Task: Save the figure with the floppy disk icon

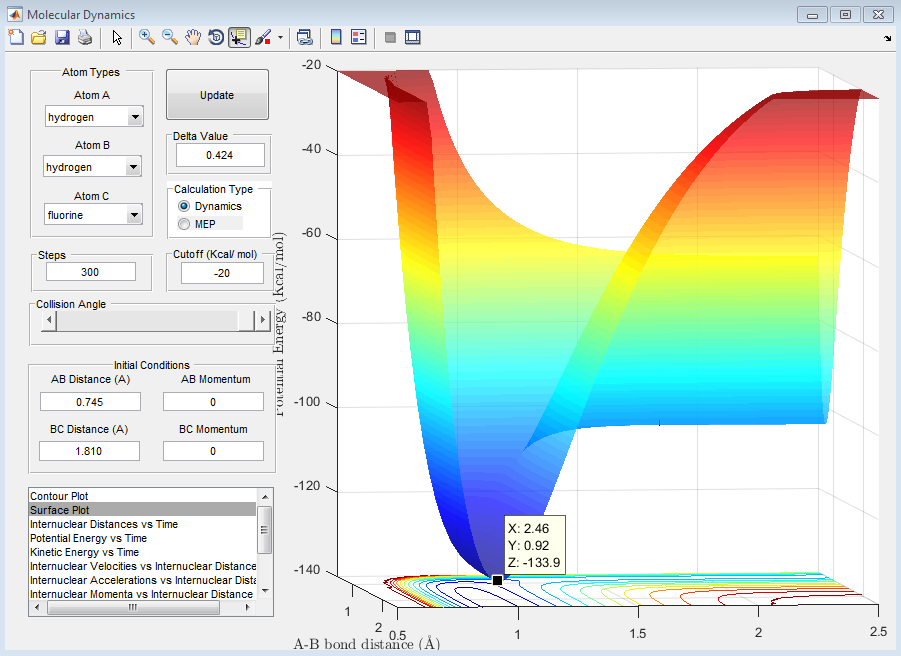Action: [x=61, y=38]
